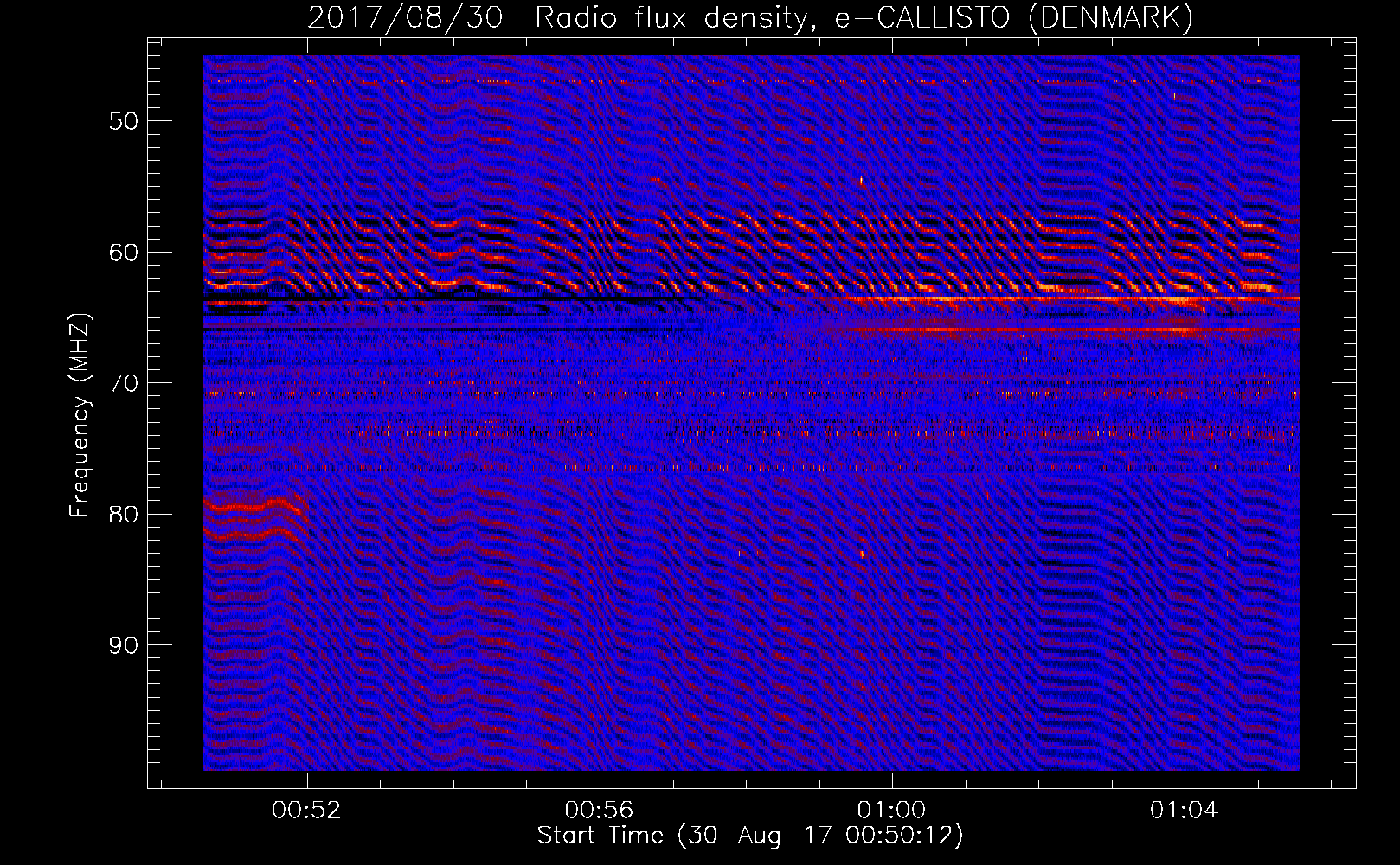1400x865 pixels.
Task: Click the 80 frequency tick label
Action: tap(123, 515)
